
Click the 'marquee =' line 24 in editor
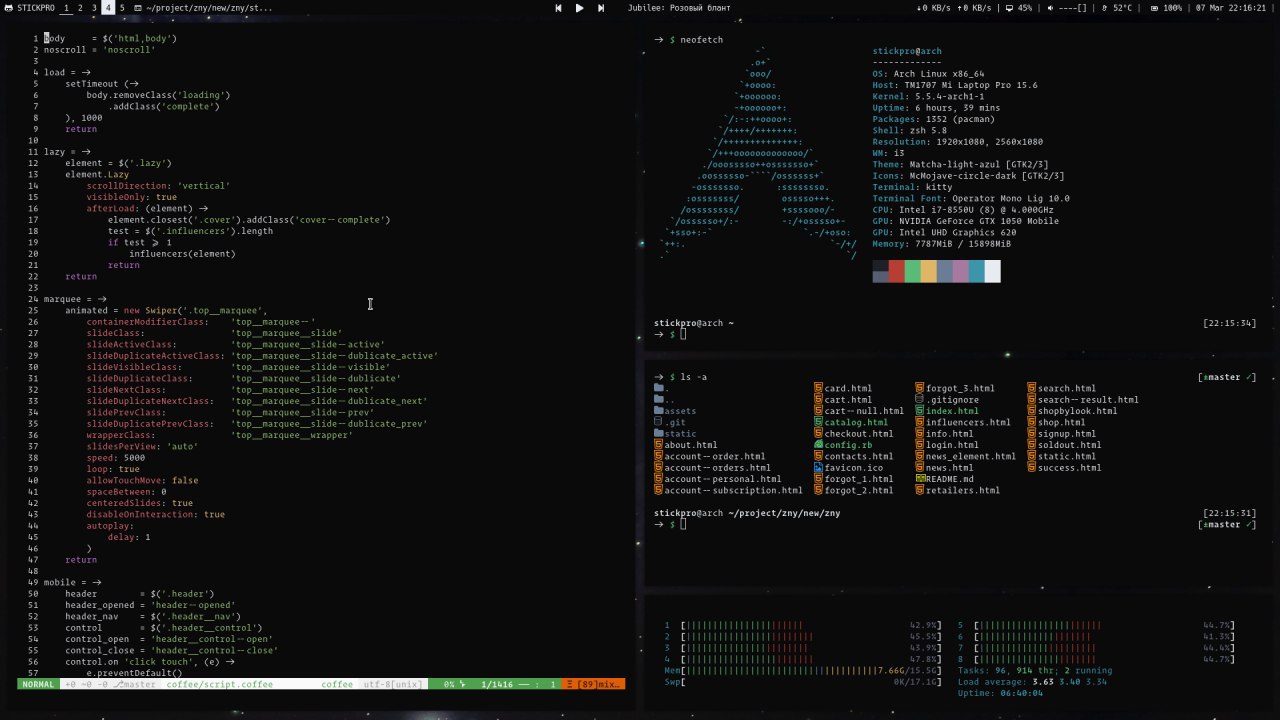[x=75, y=299]
